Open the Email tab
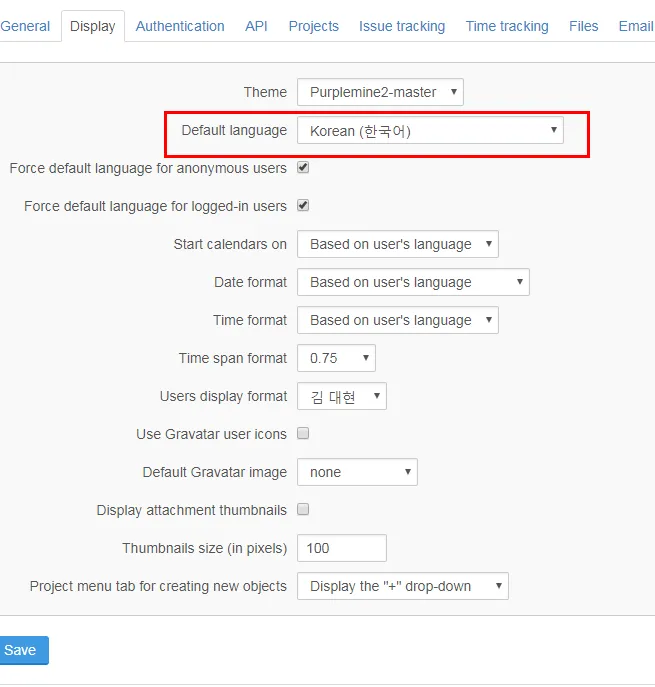This screenshot has width=655, height=687. point(636,26)
